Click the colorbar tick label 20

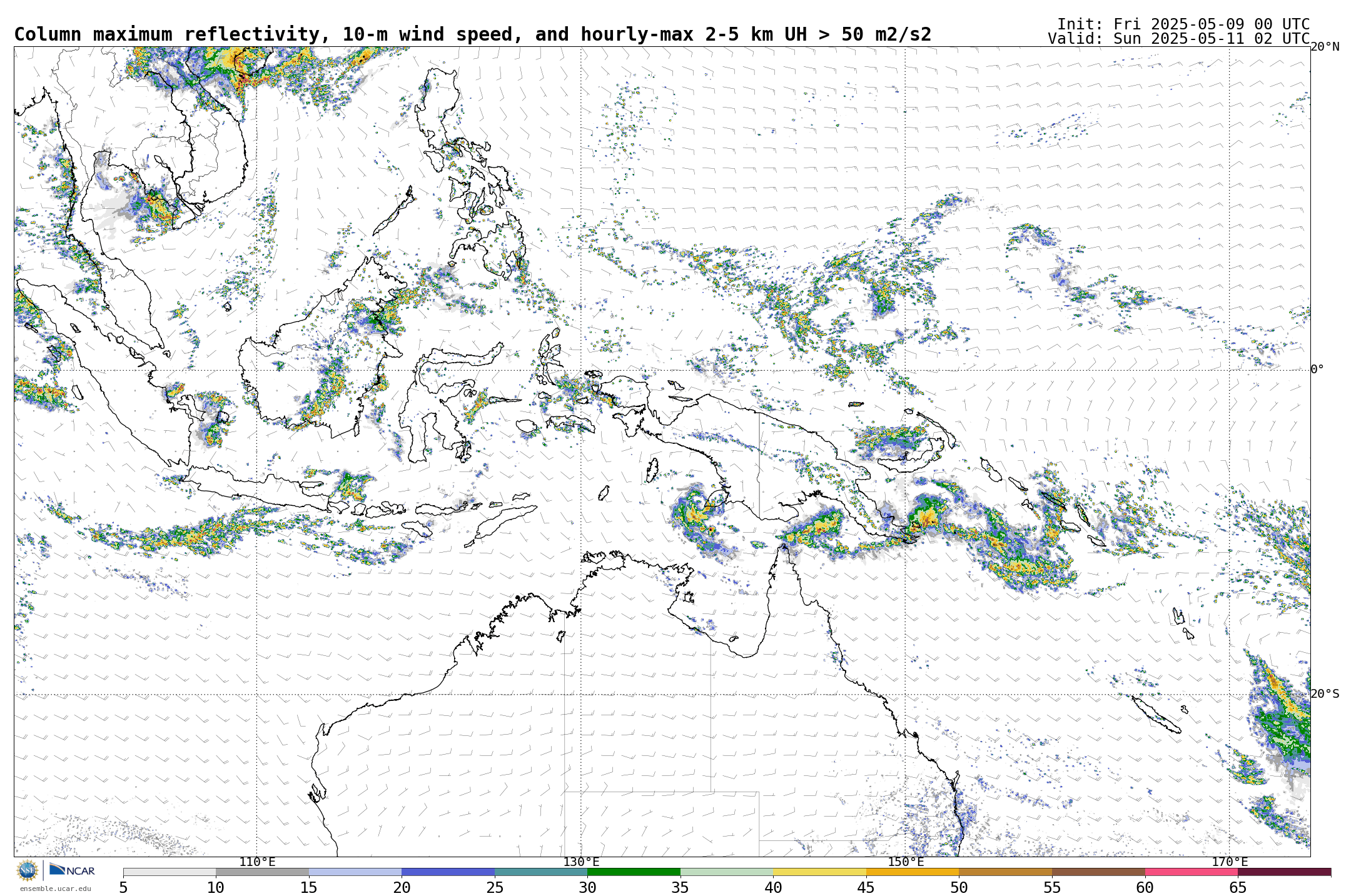[x=402, y=888]
